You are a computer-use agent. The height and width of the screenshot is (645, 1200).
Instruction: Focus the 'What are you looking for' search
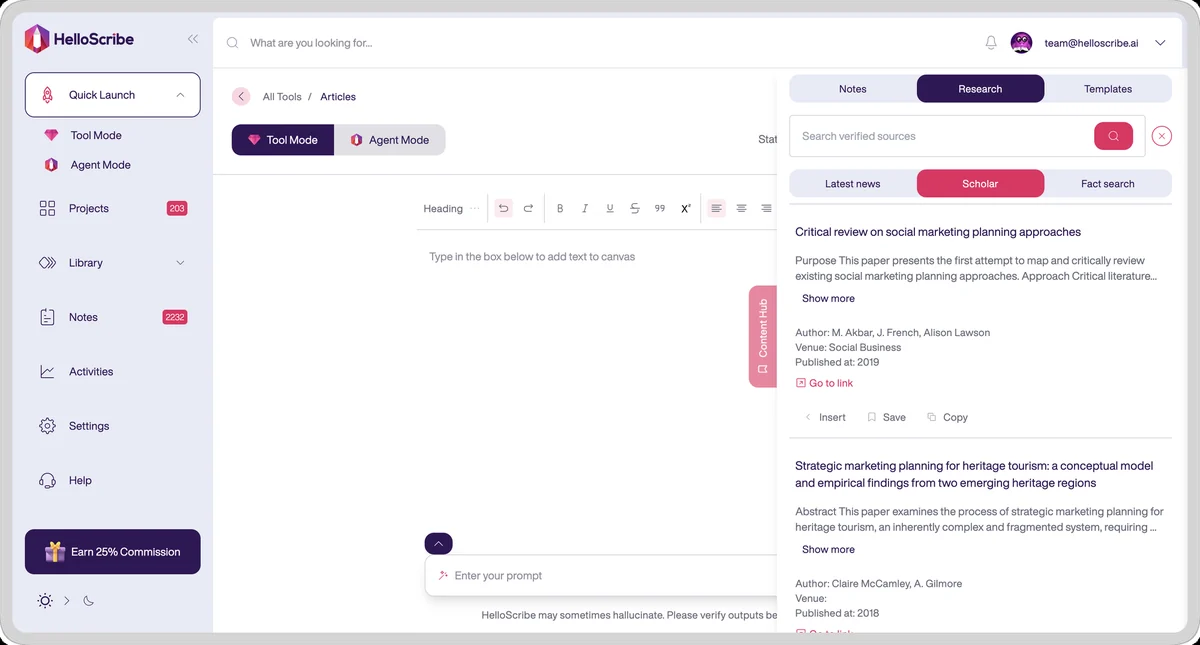(x=311, y=43)
